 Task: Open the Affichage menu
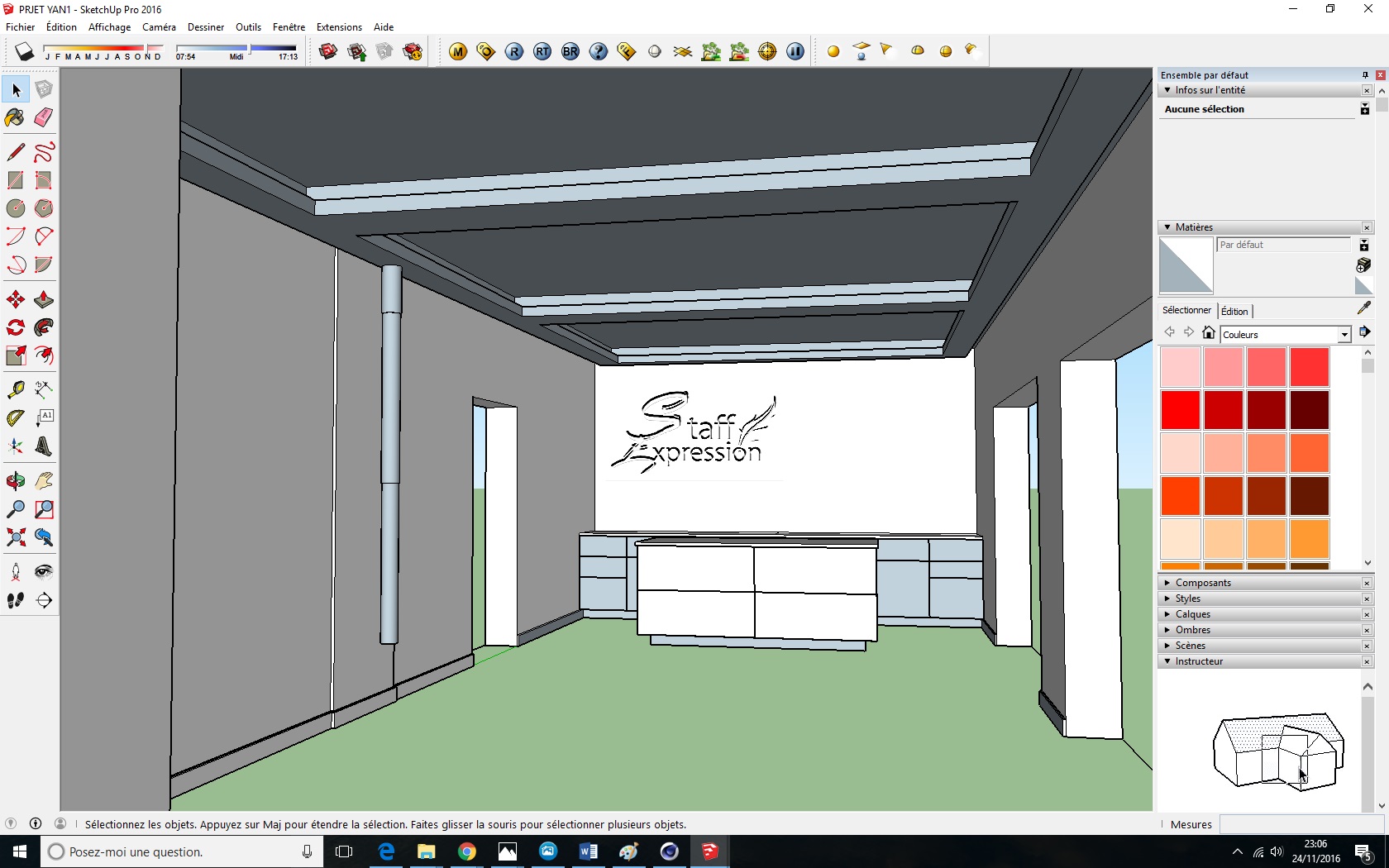point(110,27)
